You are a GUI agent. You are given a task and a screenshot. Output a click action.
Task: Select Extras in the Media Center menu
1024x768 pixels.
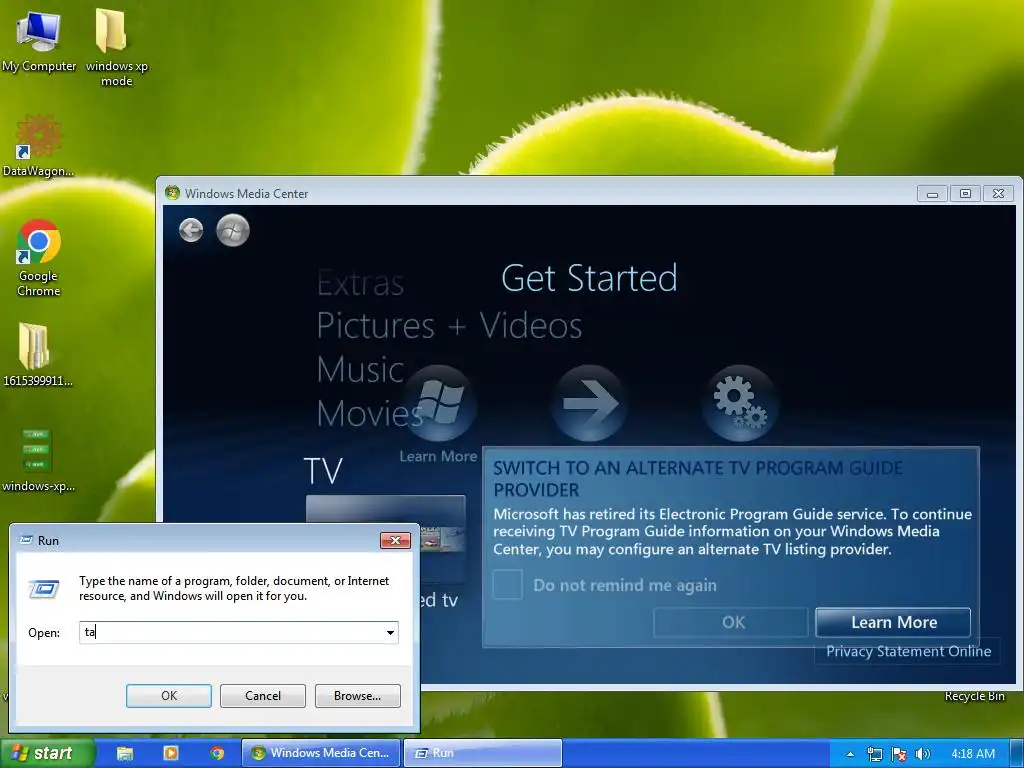[360, 283]
